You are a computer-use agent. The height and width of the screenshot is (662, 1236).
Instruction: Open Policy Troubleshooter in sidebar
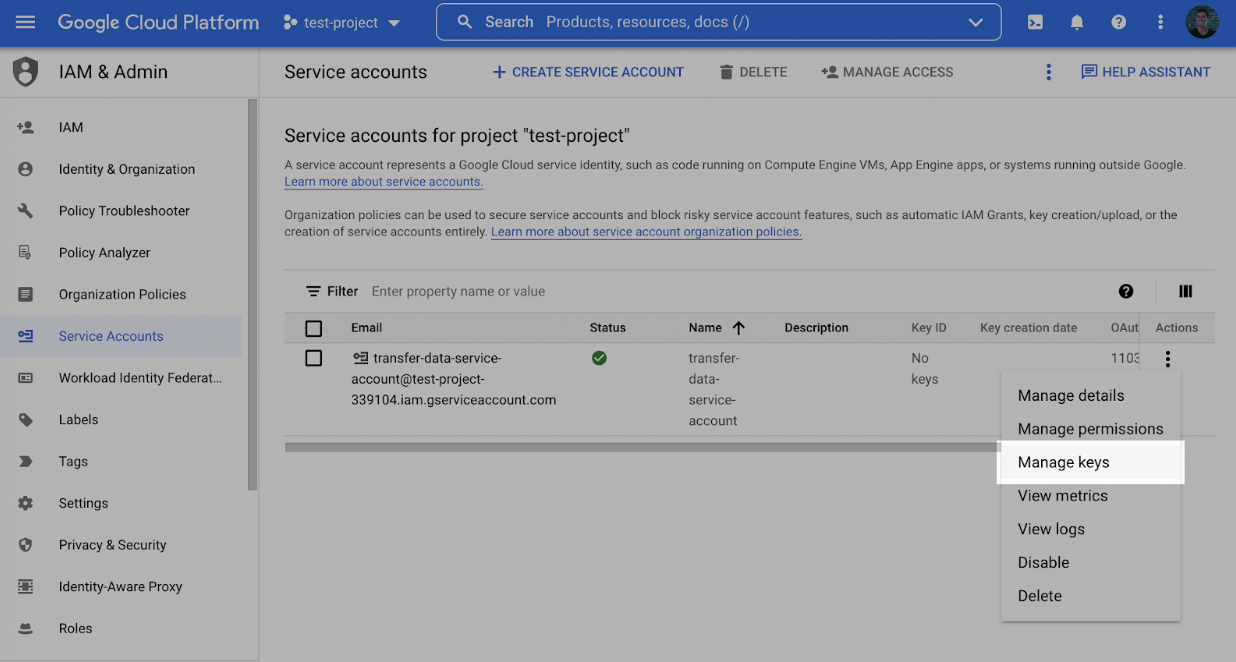pos(124,211)
